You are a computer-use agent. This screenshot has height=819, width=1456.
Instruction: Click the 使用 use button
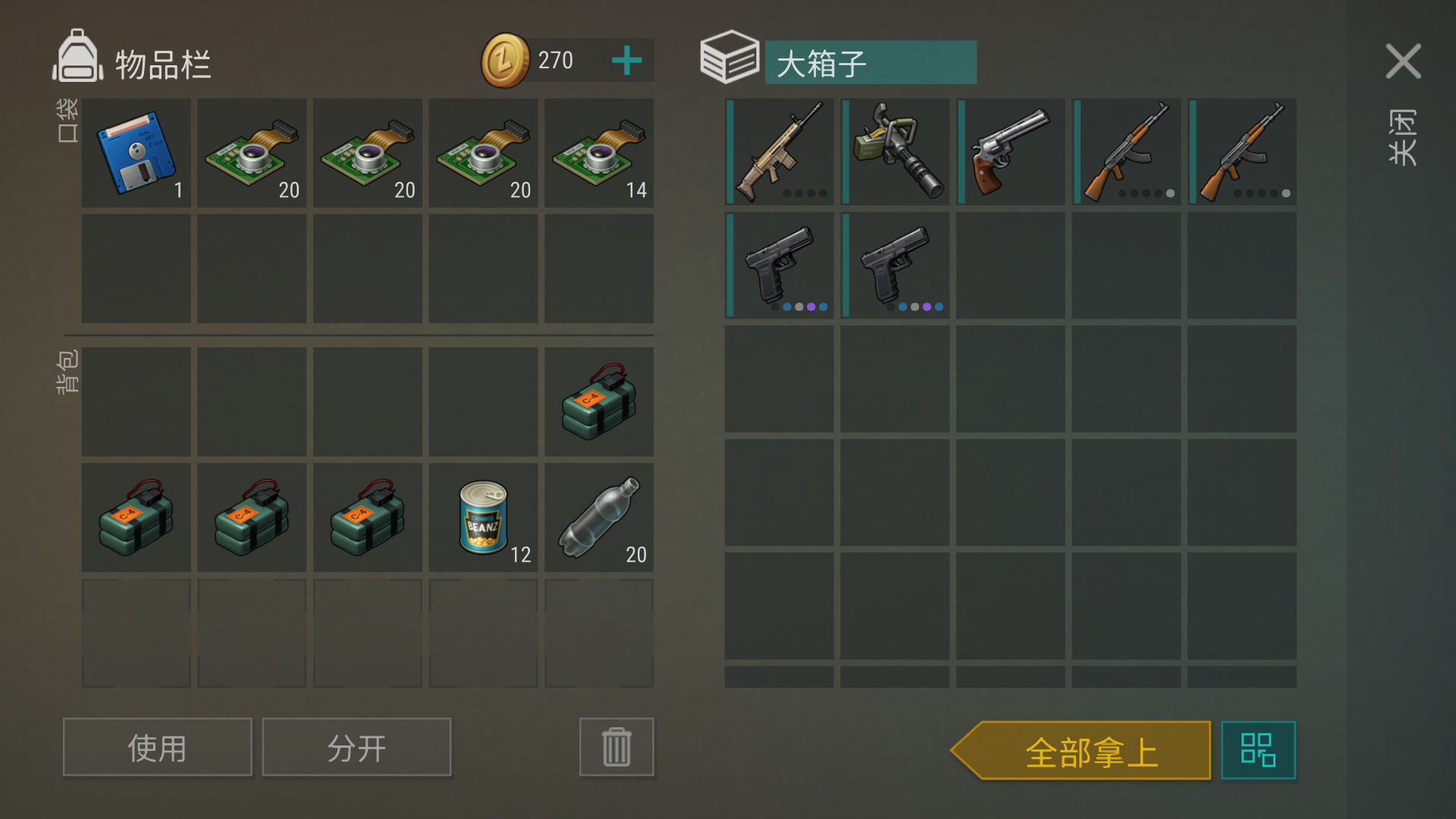(158, 748)
